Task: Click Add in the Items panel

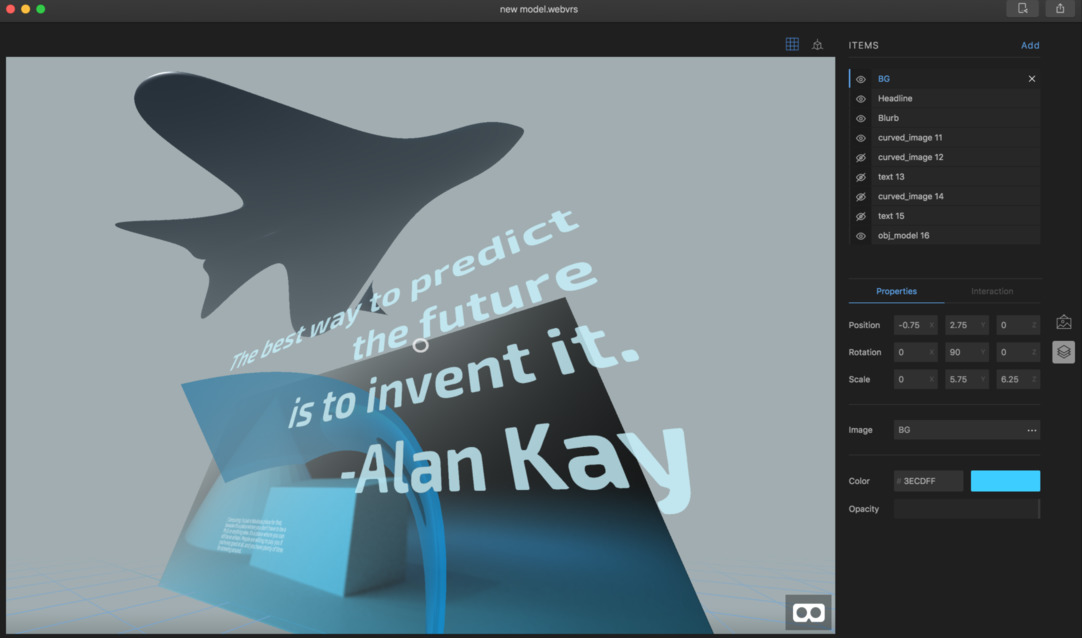Action: coord(1029,45)
